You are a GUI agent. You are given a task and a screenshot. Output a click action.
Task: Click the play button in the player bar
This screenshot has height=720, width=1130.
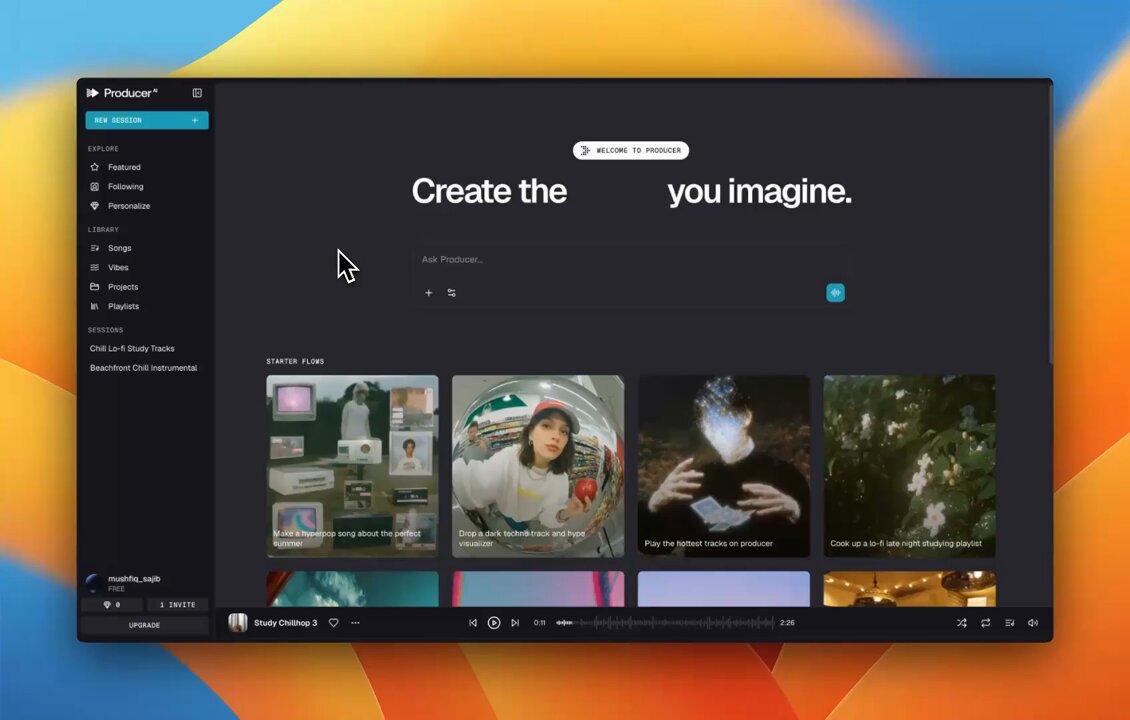(494, 623)
